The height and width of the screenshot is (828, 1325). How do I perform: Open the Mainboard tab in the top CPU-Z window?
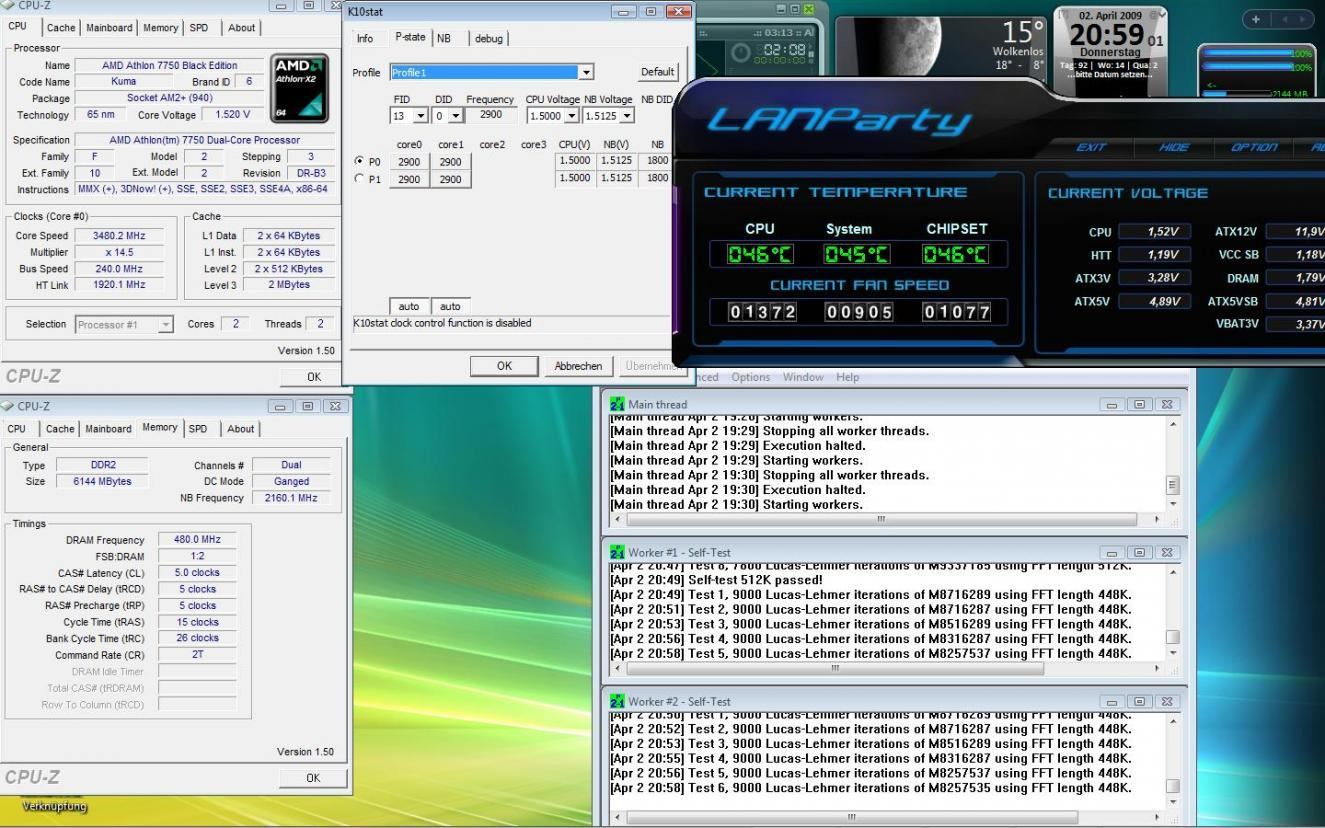click(x=109, y=28)
